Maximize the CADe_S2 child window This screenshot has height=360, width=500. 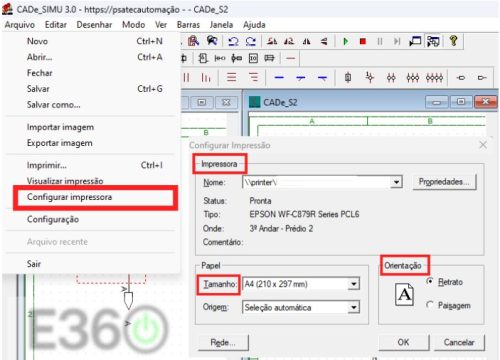(x=461, y=102)
